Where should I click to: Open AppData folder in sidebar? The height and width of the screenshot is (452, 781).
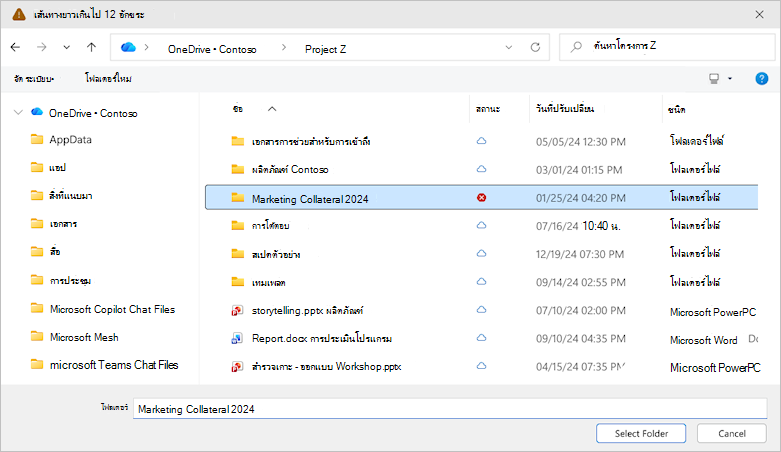[x=70, y=140]
